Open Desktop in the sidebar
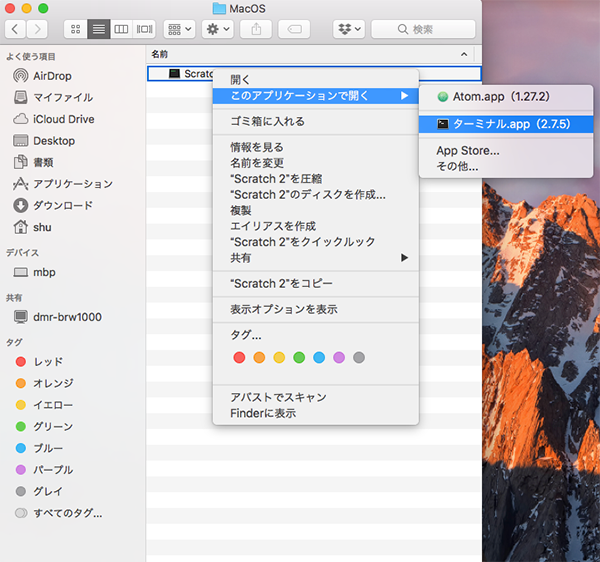This screenshot has width=600, height=562. tap(44, 141)
